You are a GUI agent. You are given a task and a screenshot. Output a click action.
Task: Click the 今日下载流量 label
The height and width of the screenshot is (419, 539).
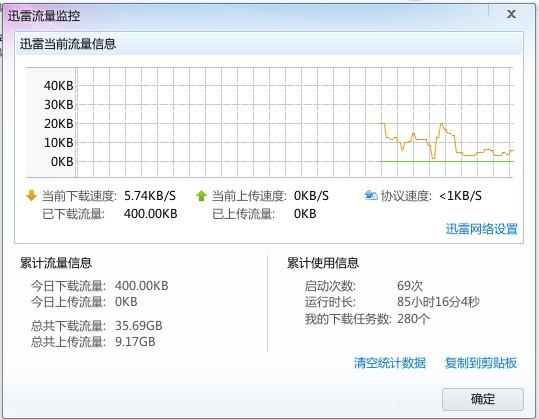coord(69,286)
